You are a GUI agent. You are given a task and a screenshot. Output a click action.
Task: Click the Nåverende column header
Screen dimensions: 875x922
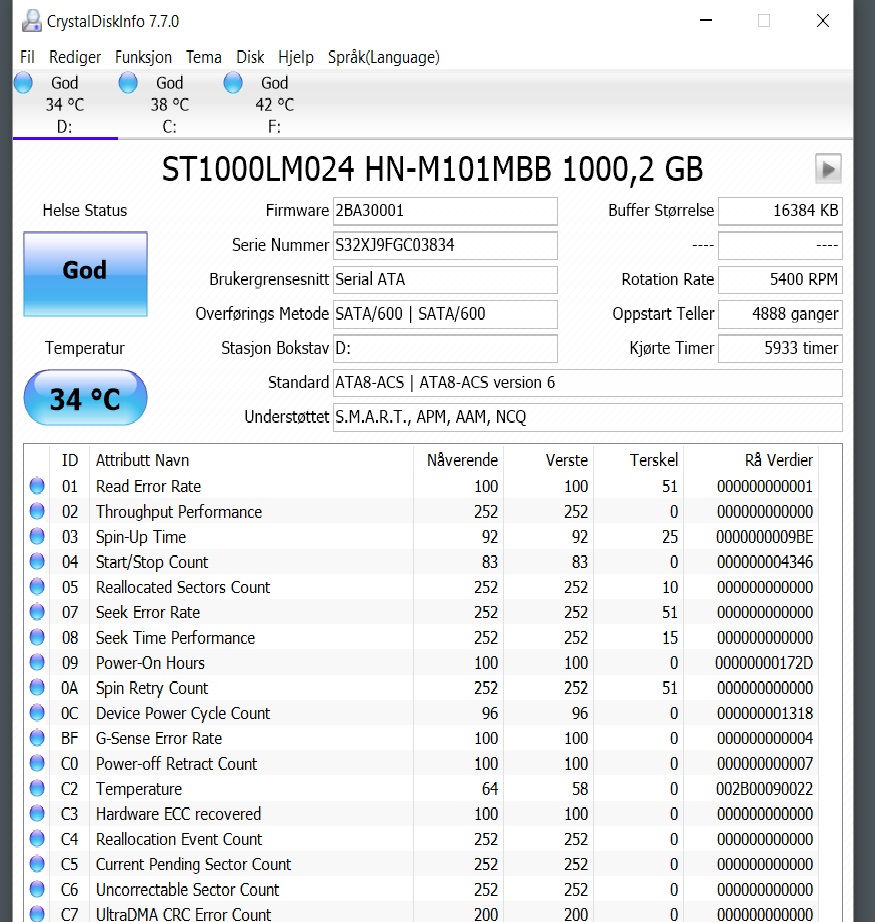[459, 460]
